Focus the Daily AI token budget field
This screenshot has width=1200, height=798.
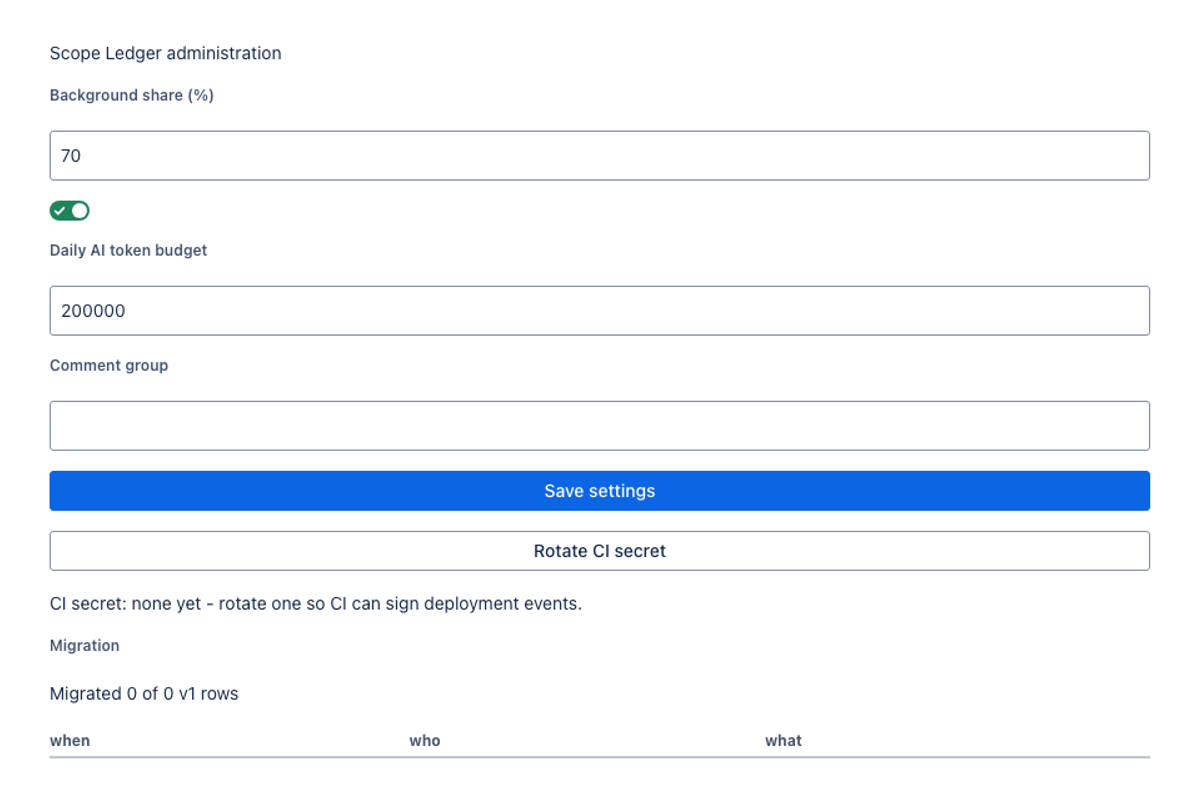(x=600, y=311)
